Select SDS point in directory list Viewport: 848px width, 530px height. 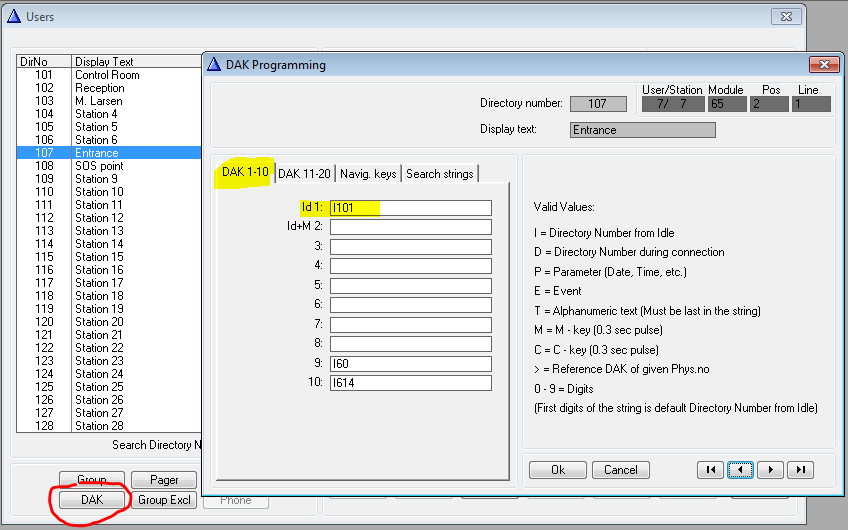click(x=99, y=166)
